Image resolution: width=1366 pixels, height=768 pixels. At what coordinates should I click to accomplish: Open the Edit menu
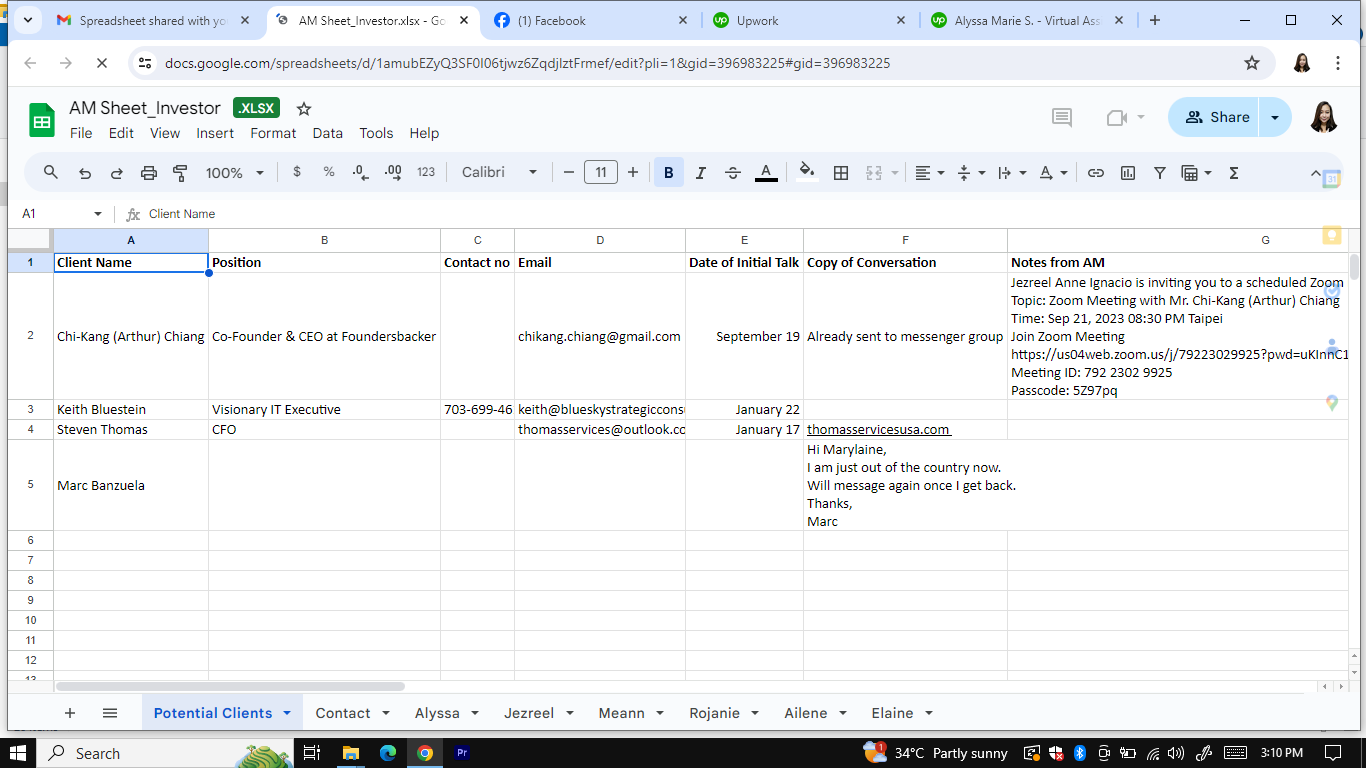tap(121, 133)
